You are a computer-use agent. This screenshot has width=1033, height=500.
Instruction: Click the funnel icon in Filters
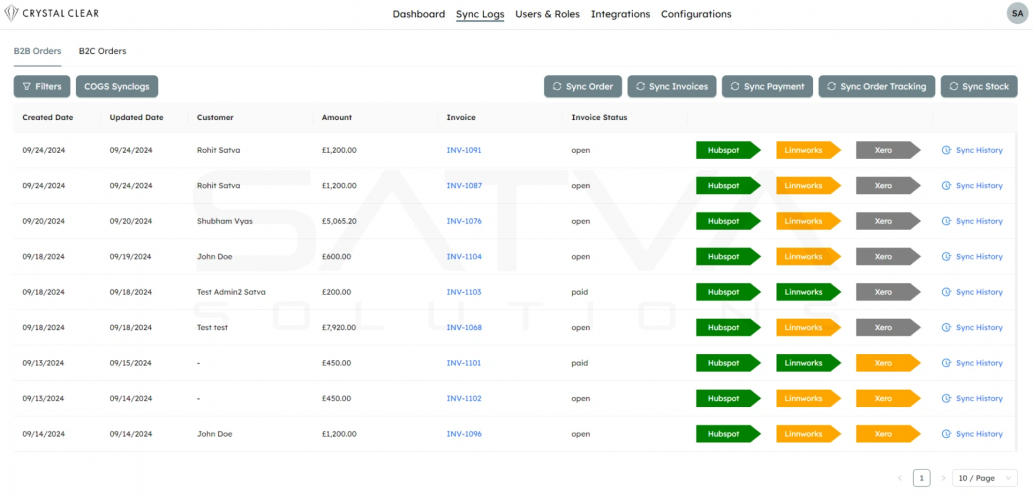[27, 86]
